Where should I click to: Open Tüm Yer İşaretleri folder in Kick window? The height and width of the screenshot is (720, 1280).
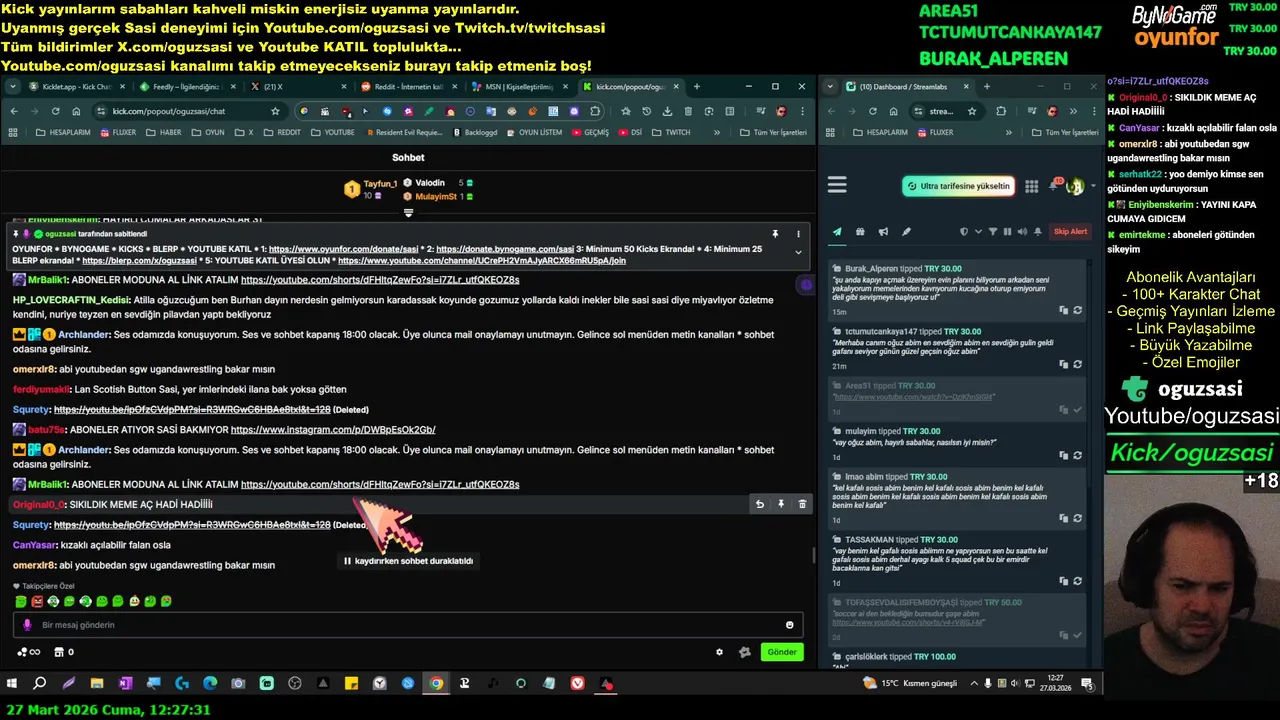pos(772,132)
